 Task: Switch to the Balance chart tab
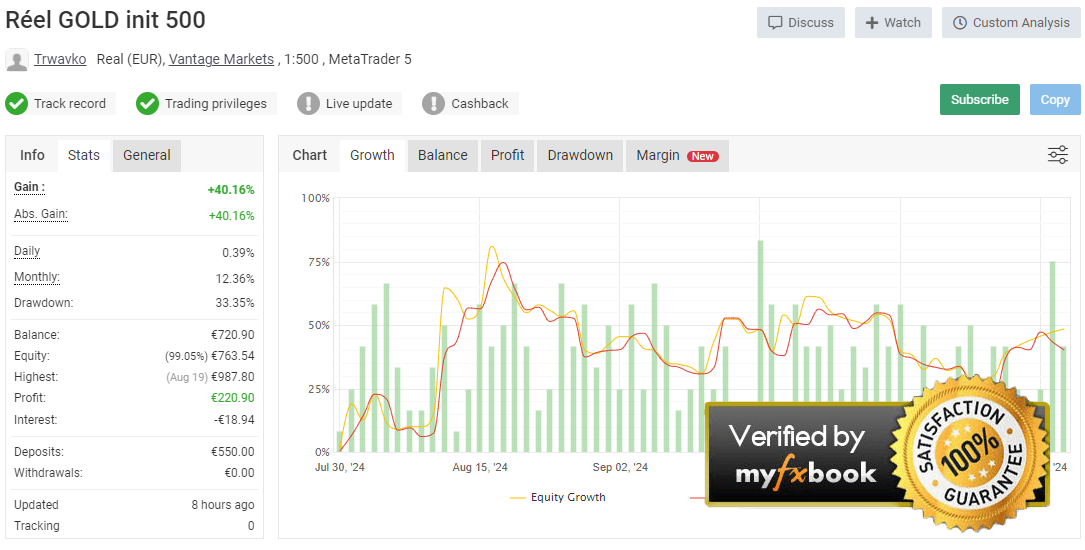click(x=443, y=155)
